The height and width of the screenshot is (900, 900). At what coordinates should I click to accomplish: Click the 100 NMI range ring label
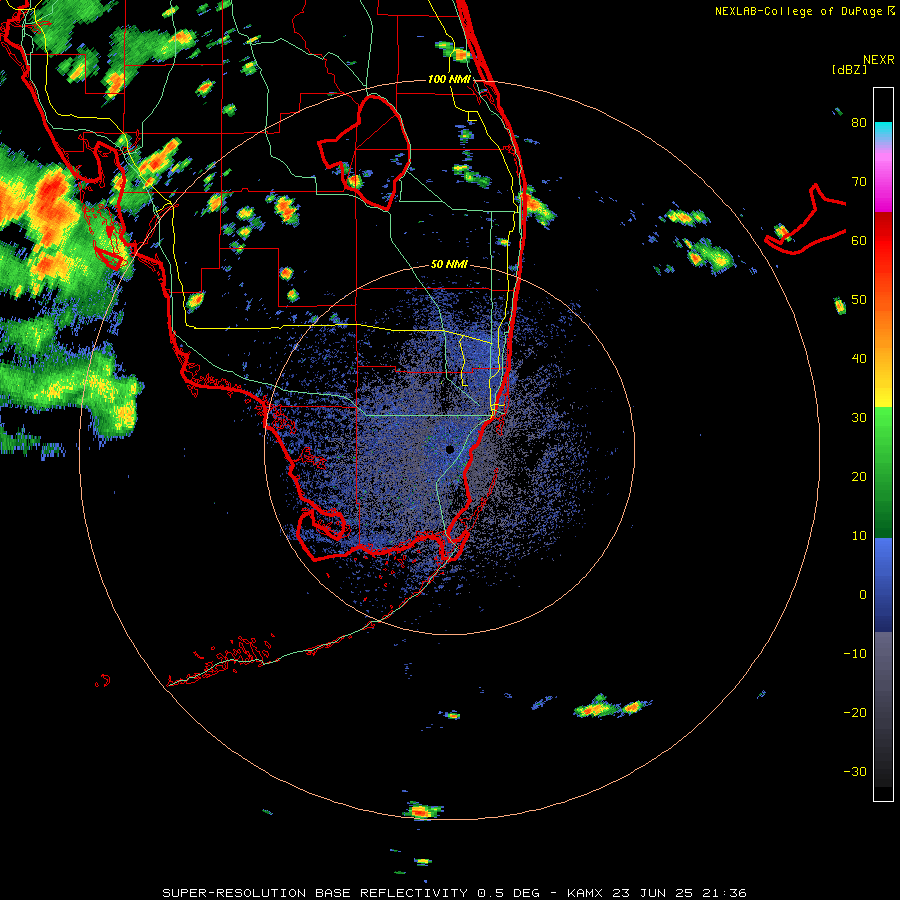coord(448,79)
